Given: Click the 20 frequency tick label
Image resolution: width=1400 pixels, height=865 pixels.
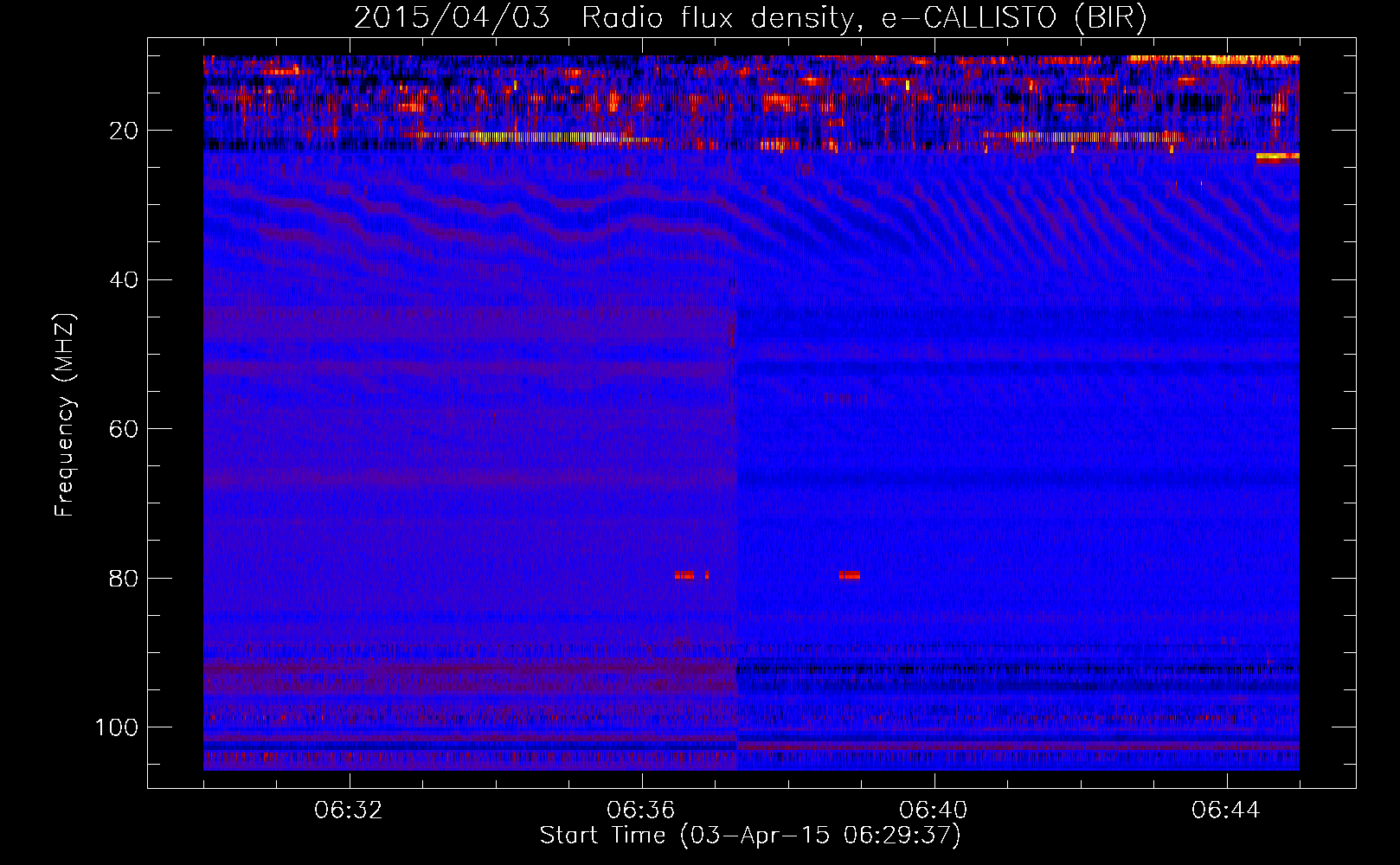Looking at the screenshot, I should pos(125,131).
